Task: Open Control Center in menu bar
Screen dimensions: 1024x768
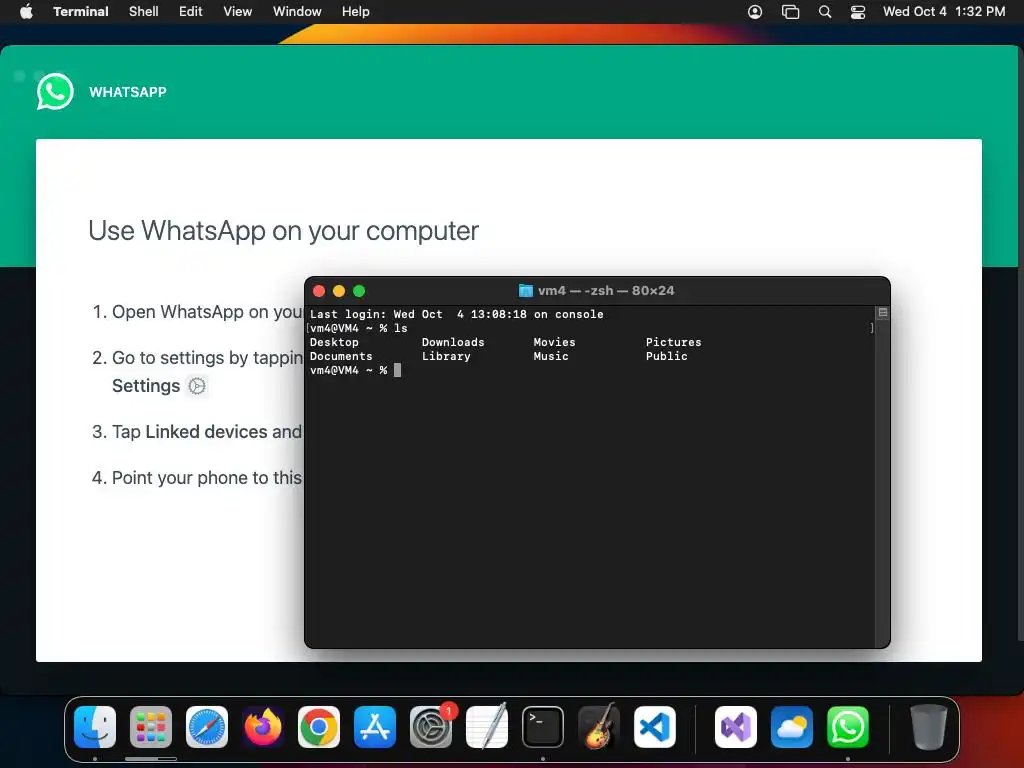Action: 857,12
